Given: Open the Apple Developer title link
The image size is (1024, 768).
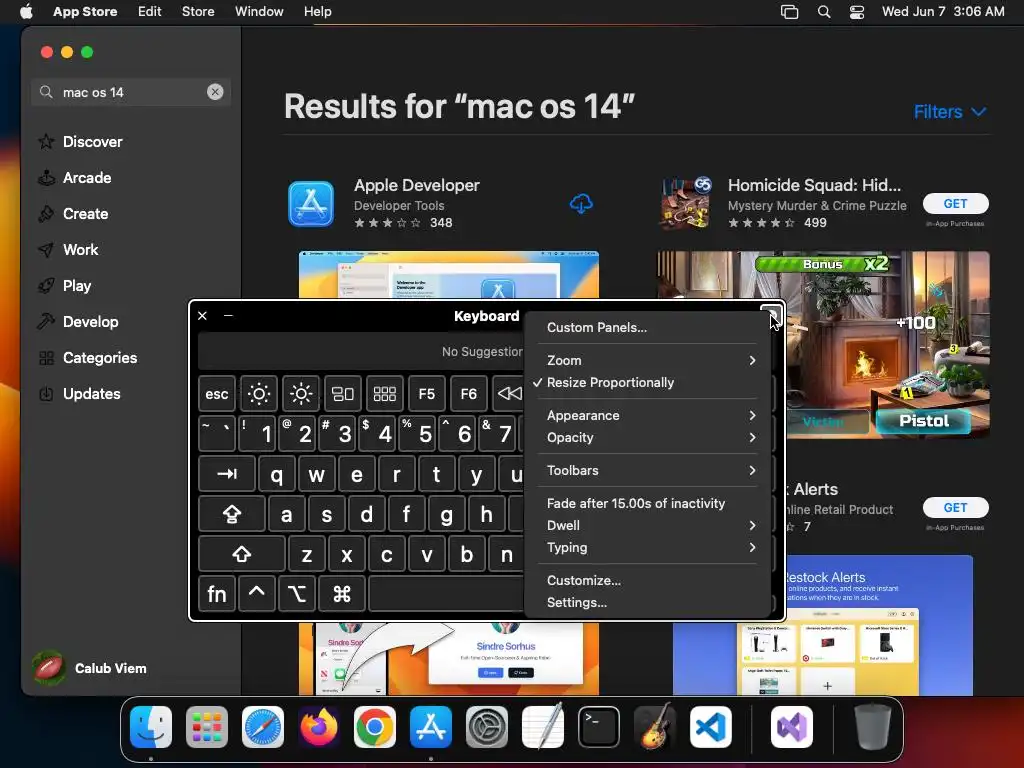Looking at the screenshot, I should click(417, 185).
